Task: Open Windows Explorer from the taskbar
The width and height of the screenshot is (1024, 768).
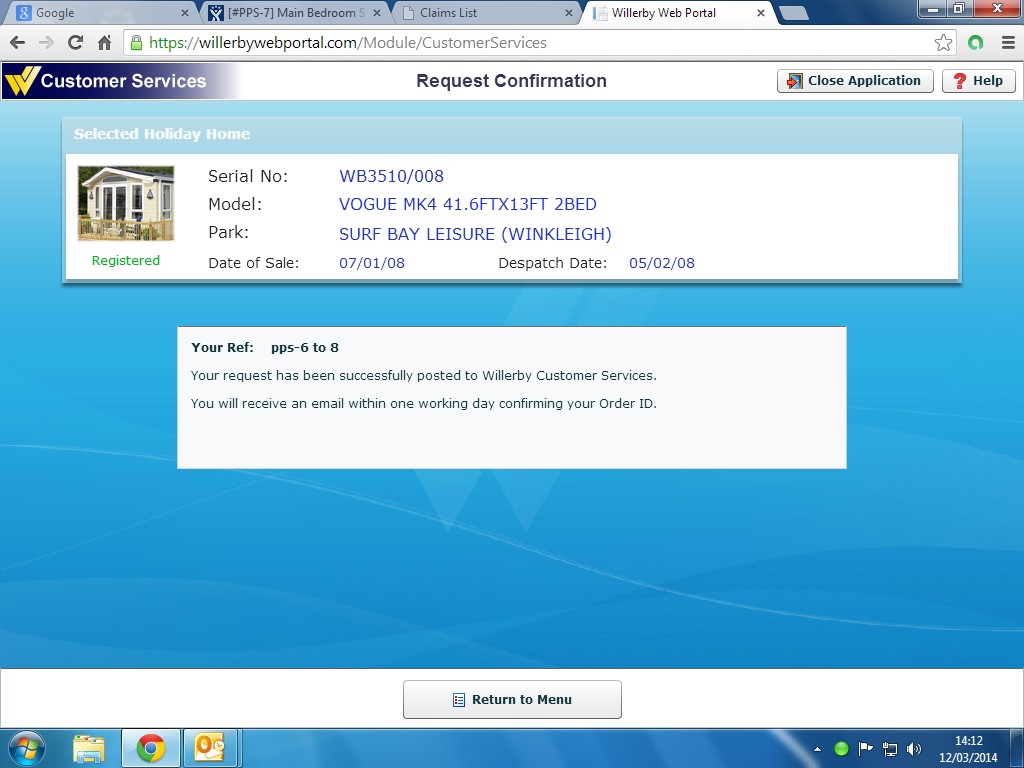Action: click(x=89, y=748)
